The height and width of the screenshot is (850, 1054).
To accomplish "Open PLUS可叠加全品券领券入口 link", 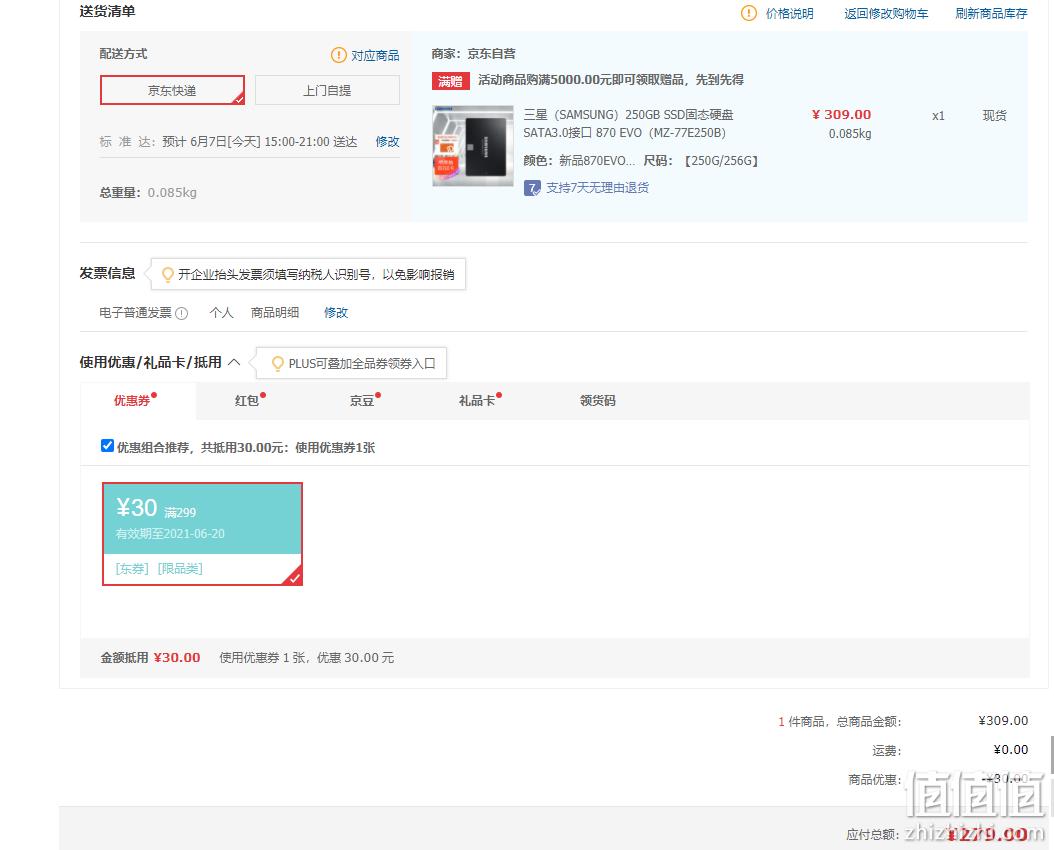I will (x=362, y=364).
